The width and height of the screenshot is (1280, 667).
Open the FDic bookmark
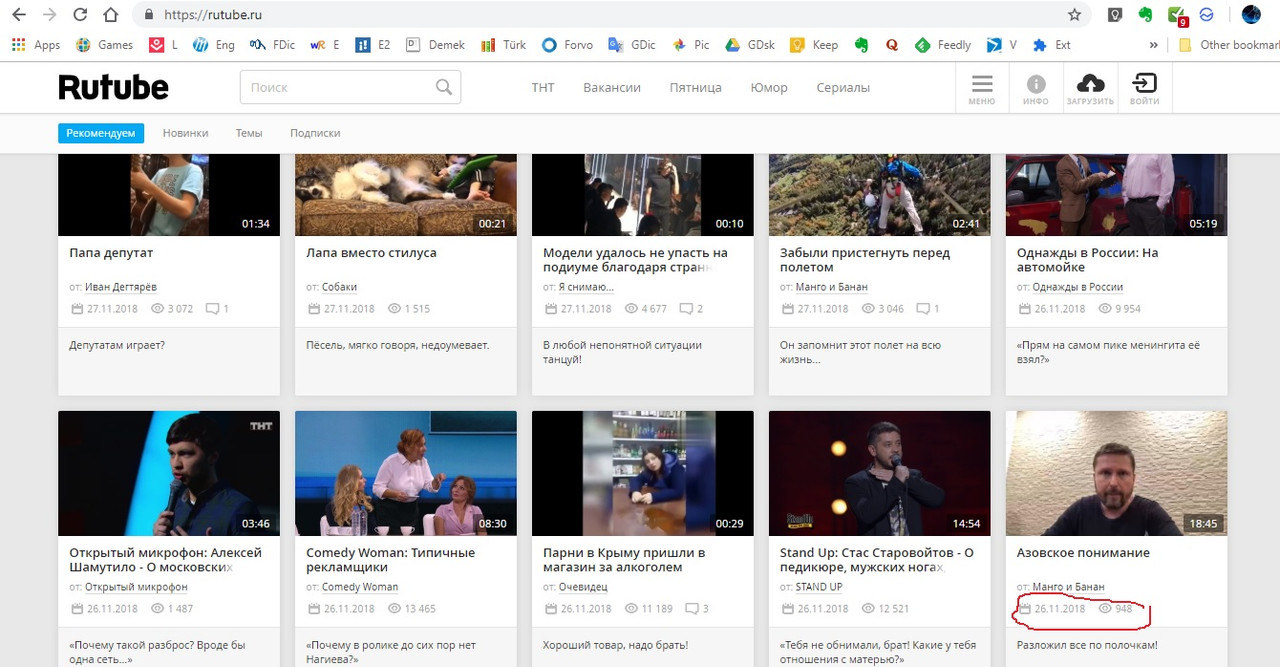click(273, 45)
